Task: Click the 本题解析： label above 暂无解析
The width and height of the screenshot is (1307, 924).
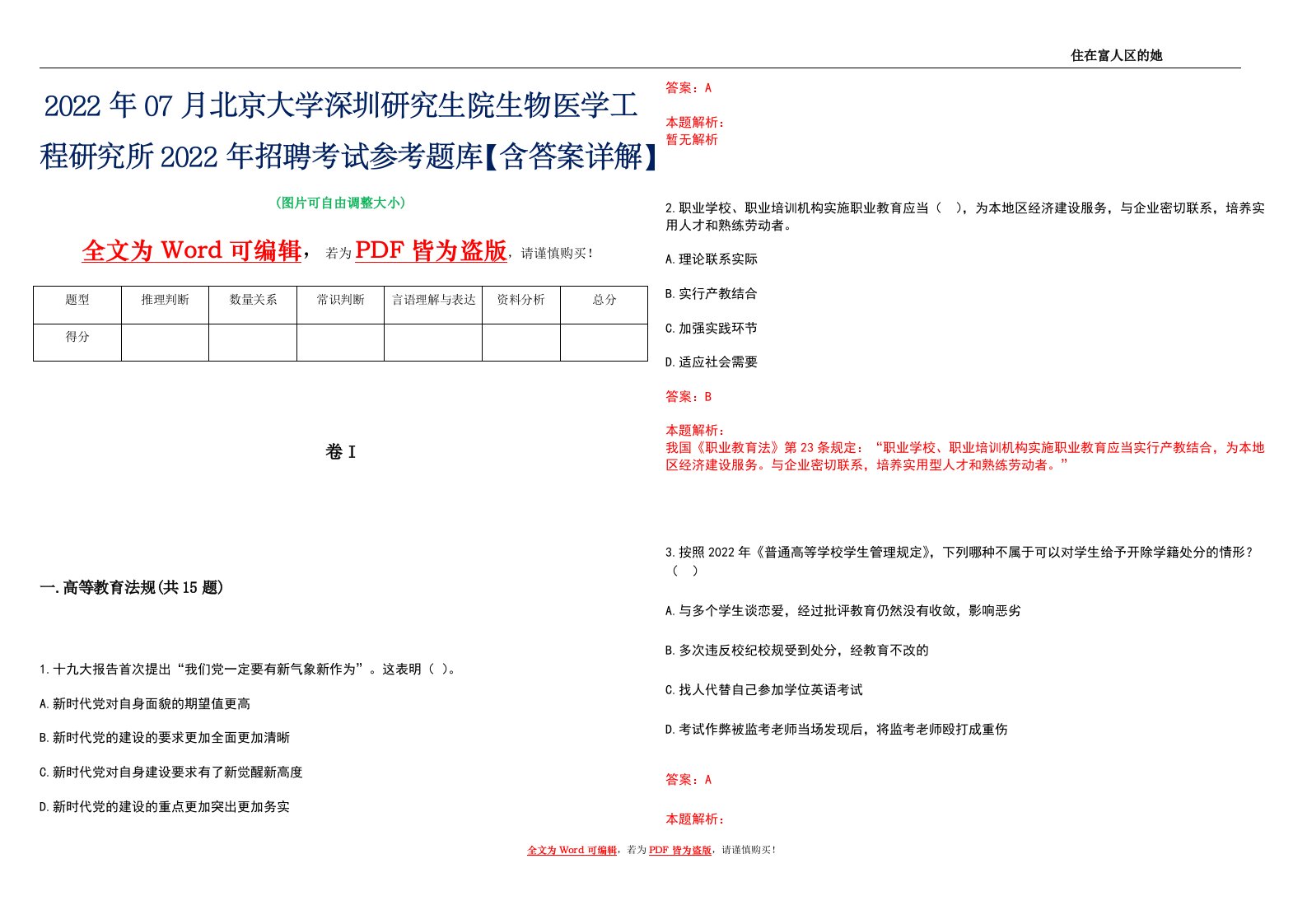Action: (695, 122)
